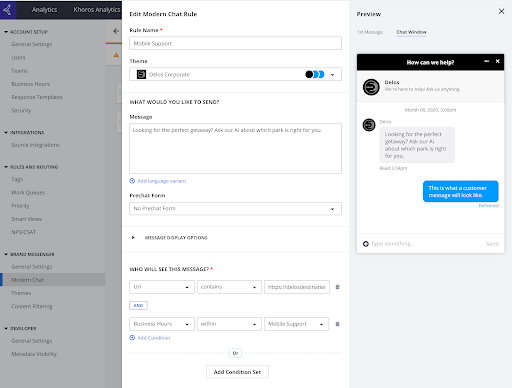
Task: Close the Preview panel with X
Action: point(501,11)
